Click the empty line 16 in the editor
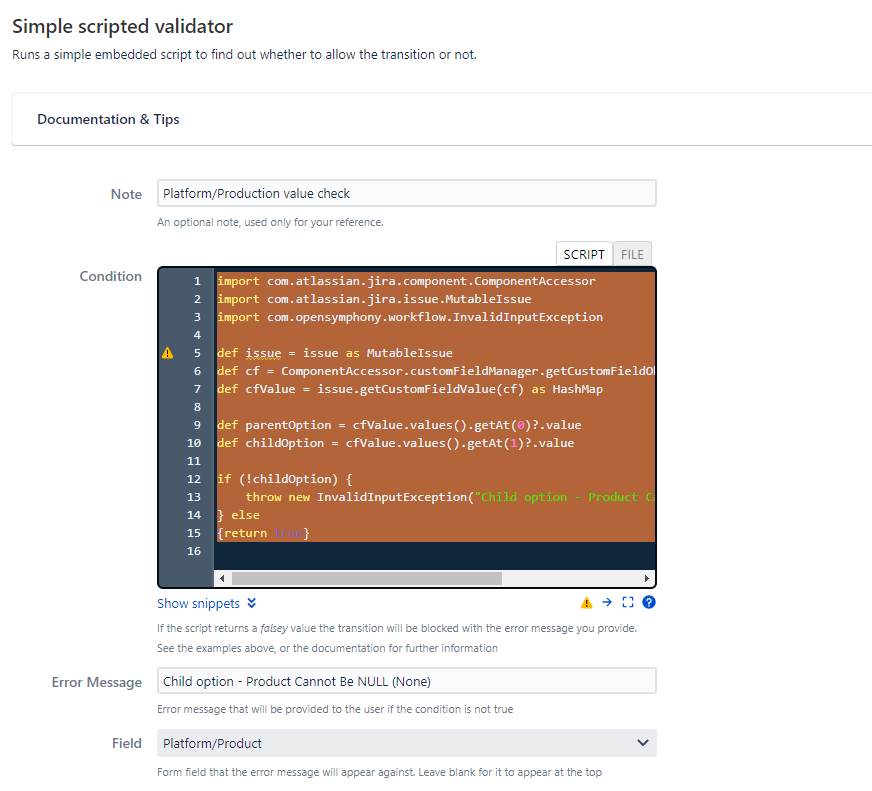This screenshot has height=791, width=872. [x=435, y=551]
